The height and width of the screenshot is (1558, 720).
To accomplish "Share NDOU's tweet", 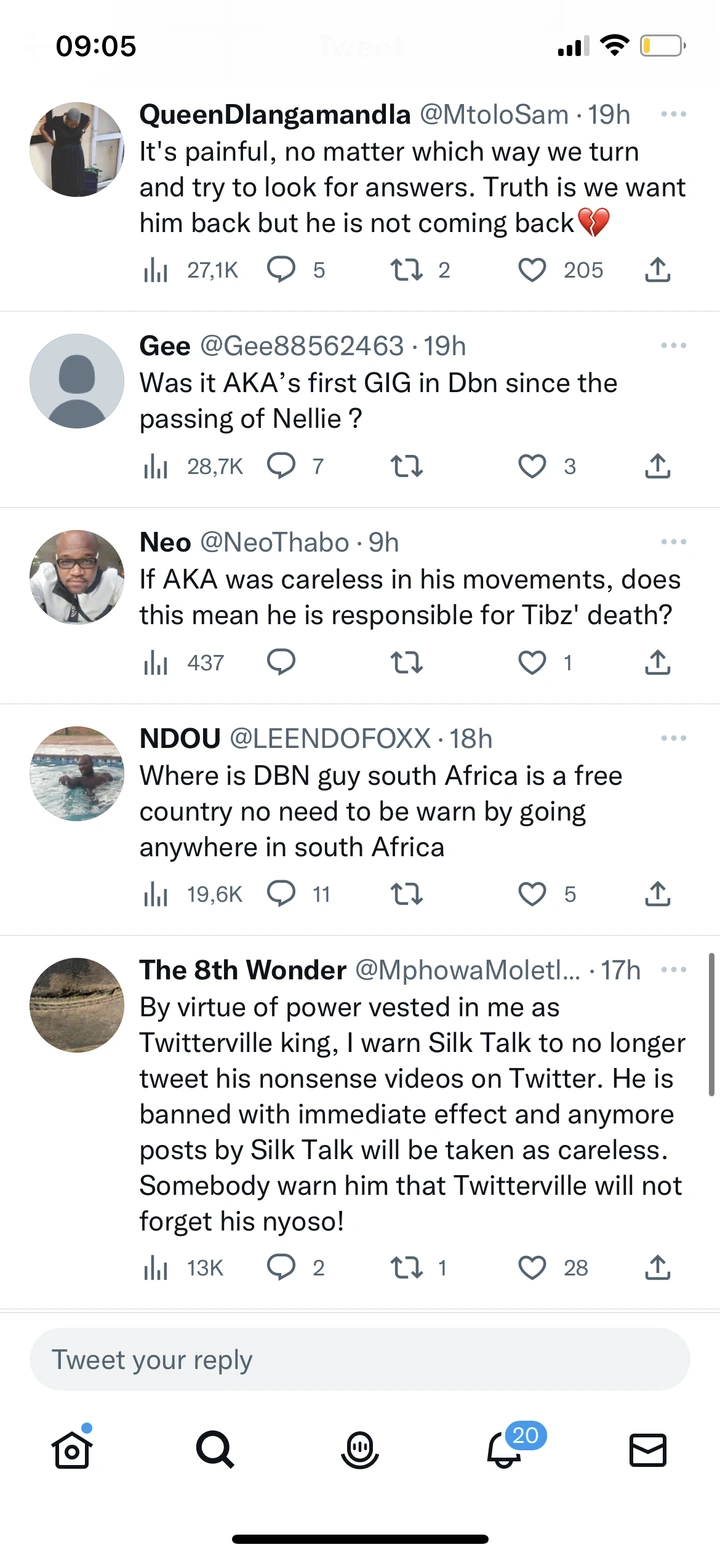I will coord(657,894).
